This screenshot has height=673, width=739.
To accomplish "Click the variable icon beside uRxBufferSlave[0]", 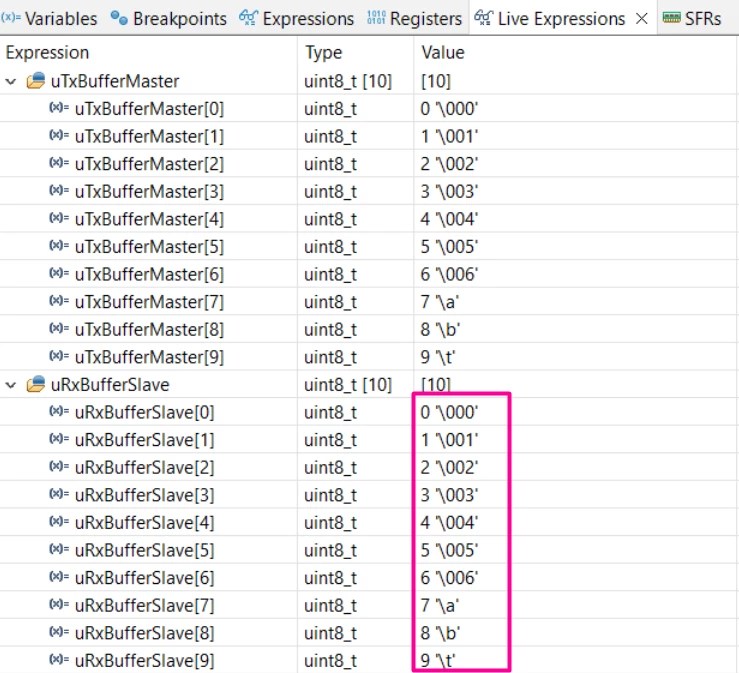I will click(x=59, y=411).
